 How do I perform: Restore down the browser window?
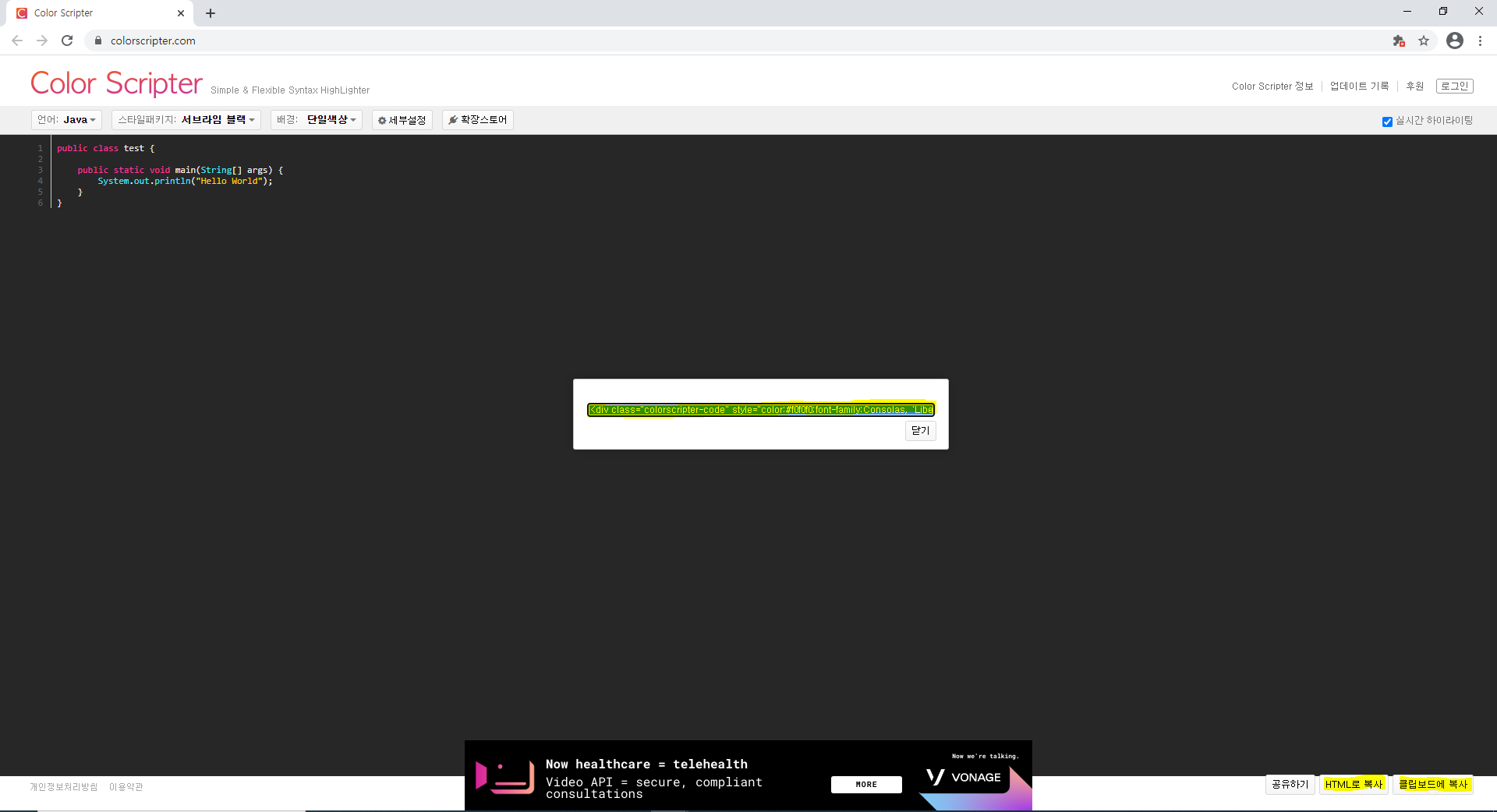coord(1443,12)
